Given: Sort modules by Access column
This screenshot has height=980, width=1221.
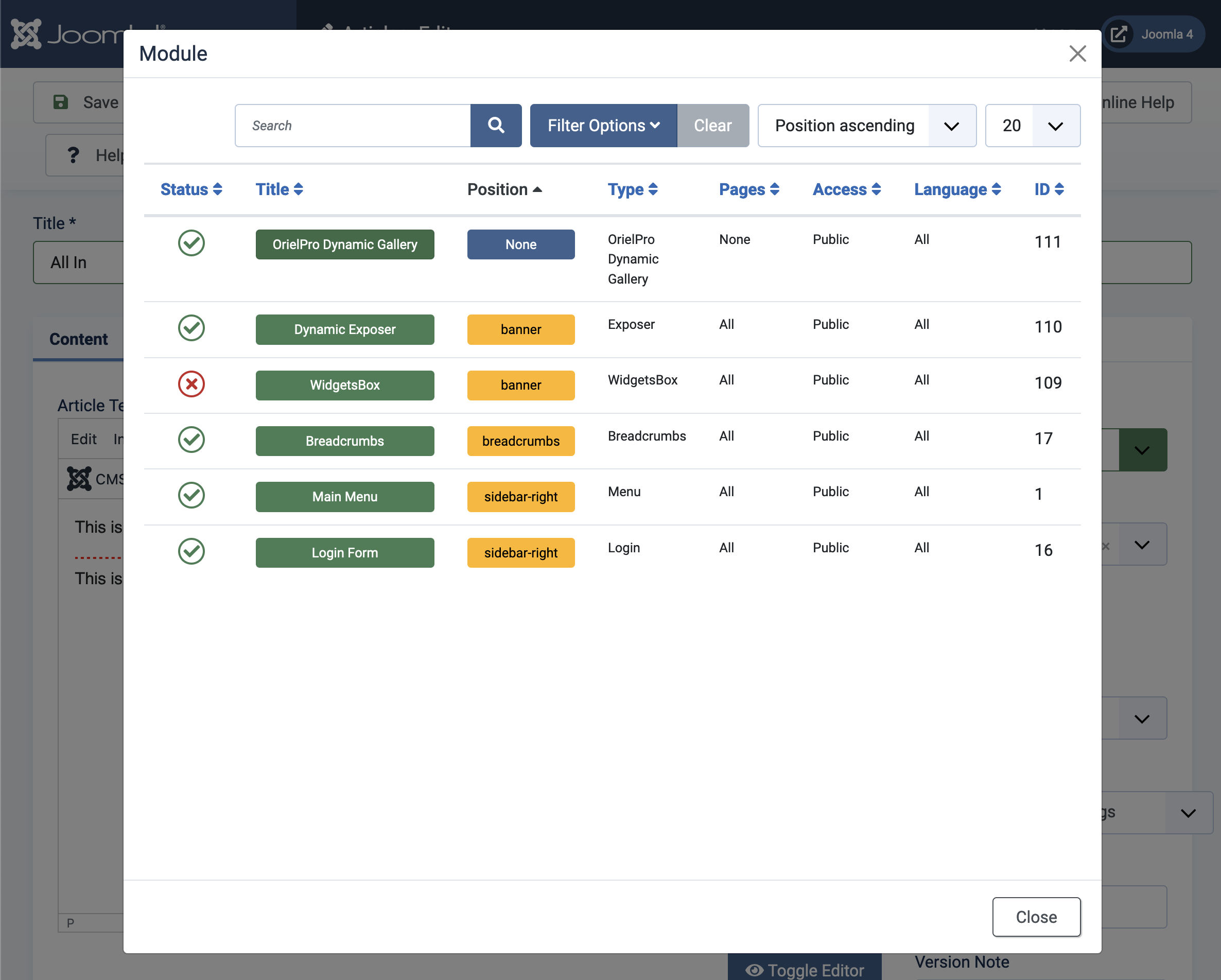Looking at the screenshot, I should (847, 189).
